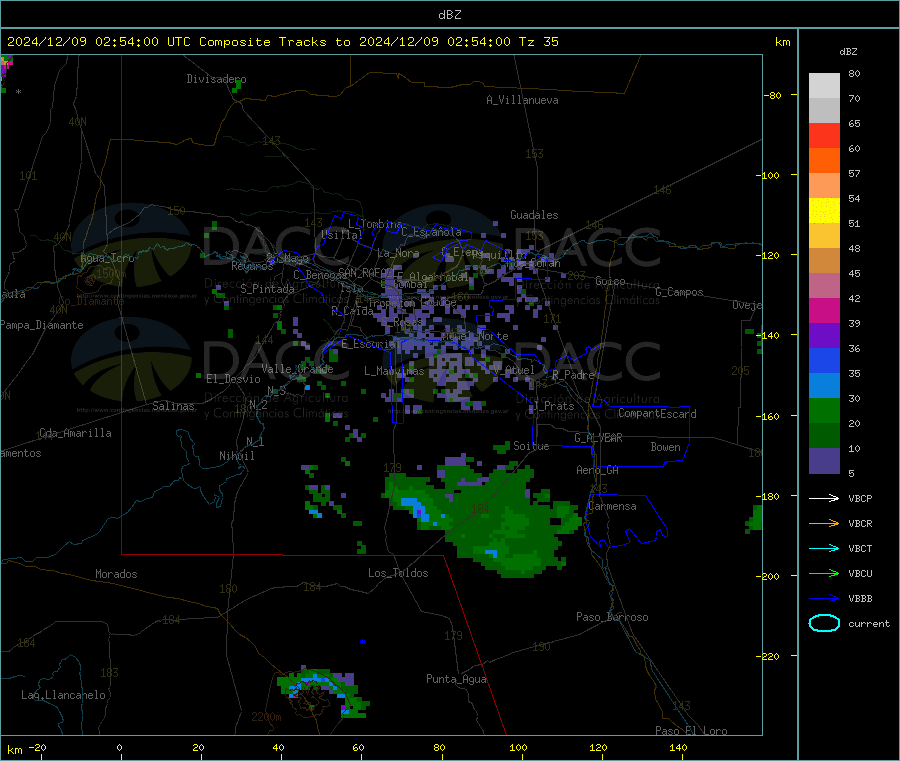
Task: Select the purple 36-39 dBZ swatch
Action: tap(824, 336)
